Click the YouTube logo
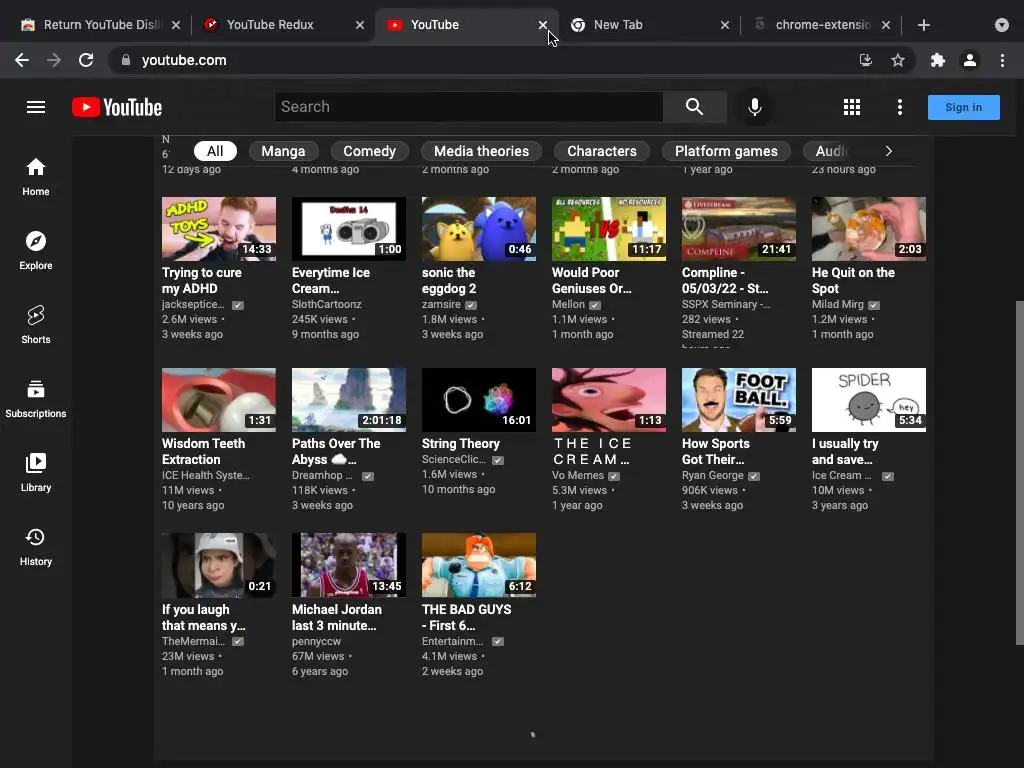This screenshot has height=768, width=1024. coord(117,107)
